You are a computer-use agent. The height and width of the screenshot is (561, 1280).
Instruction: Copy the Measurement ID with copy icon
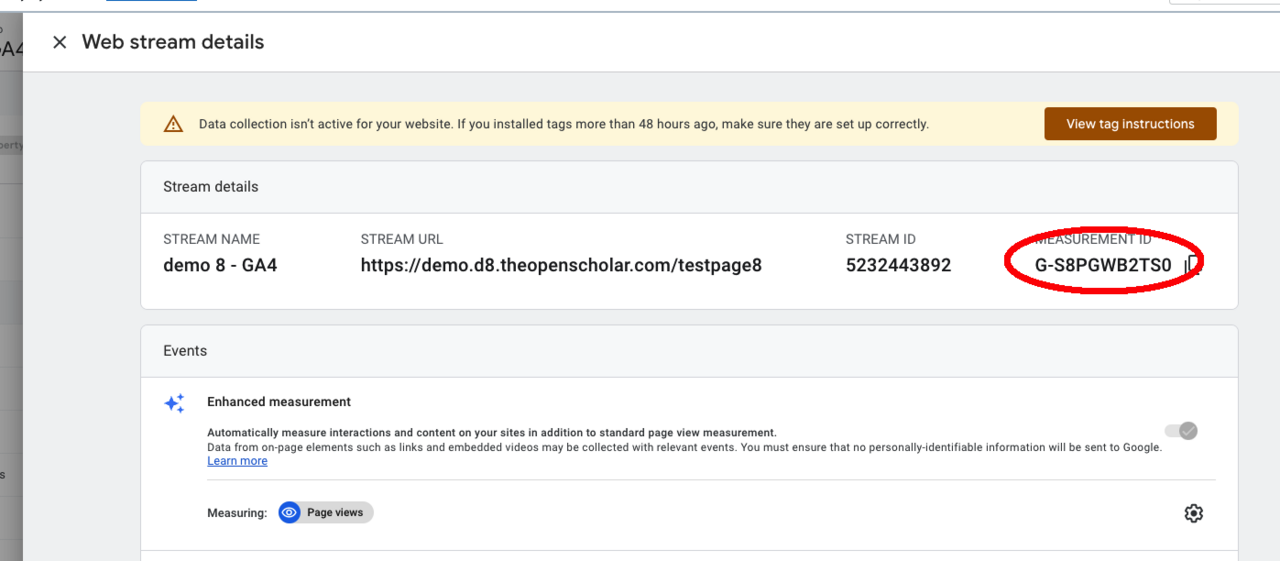(1191, 265)
